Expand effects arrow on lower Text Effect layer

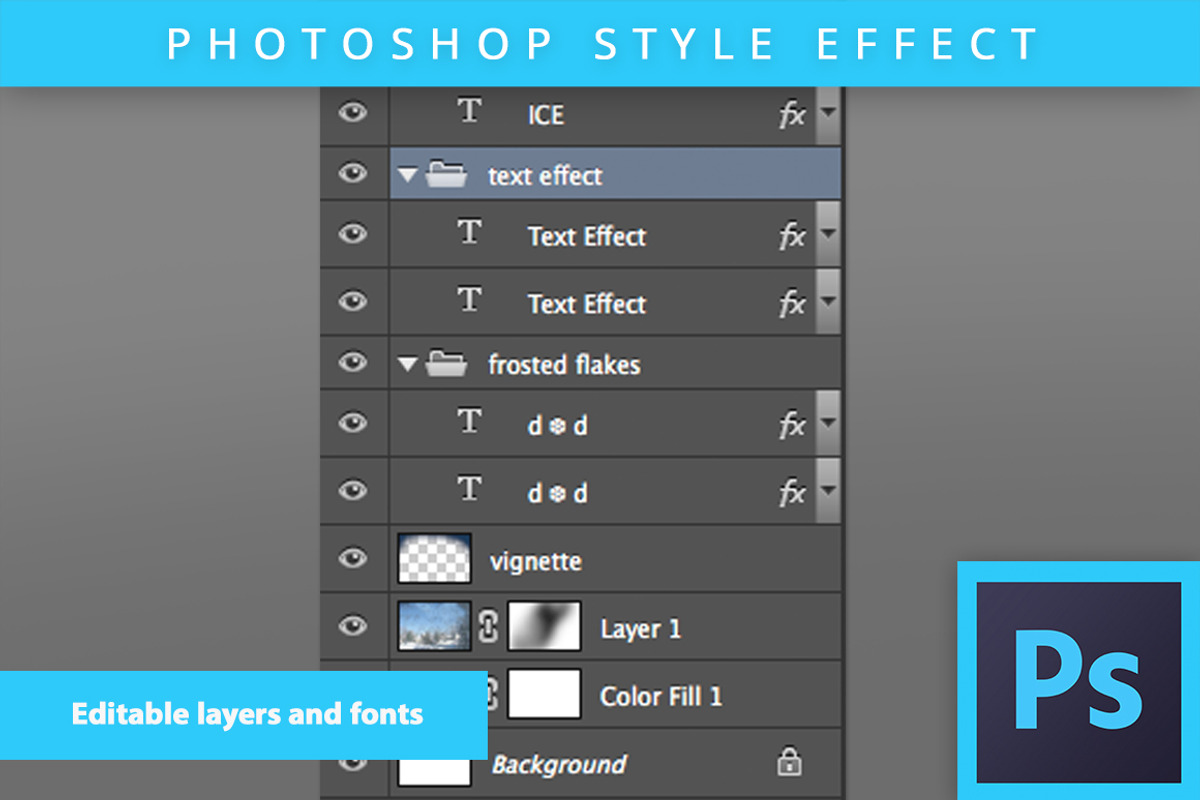[x=827, y=301]
